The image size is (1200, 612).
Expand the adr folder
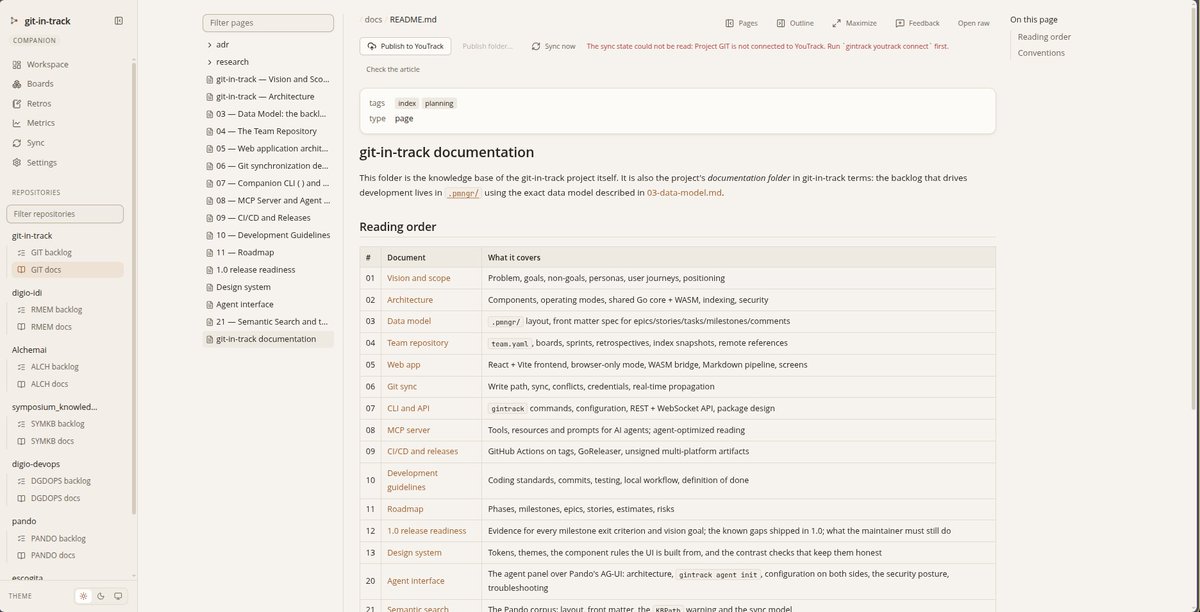point(268,45)
